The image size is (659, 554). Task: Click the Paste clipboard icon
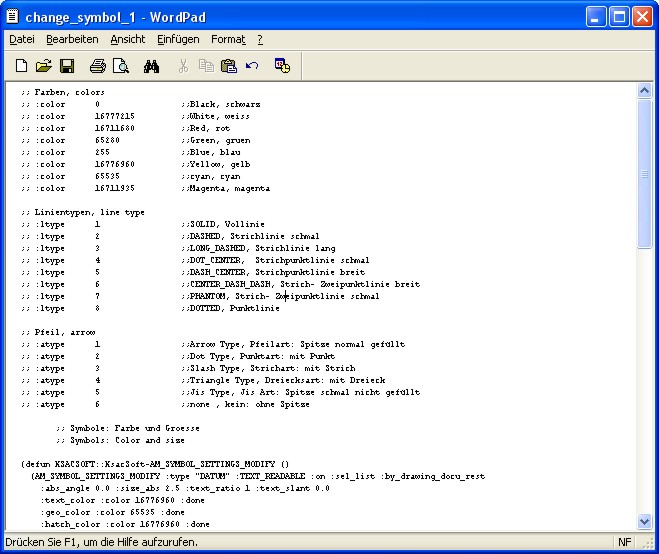(229, 66)
